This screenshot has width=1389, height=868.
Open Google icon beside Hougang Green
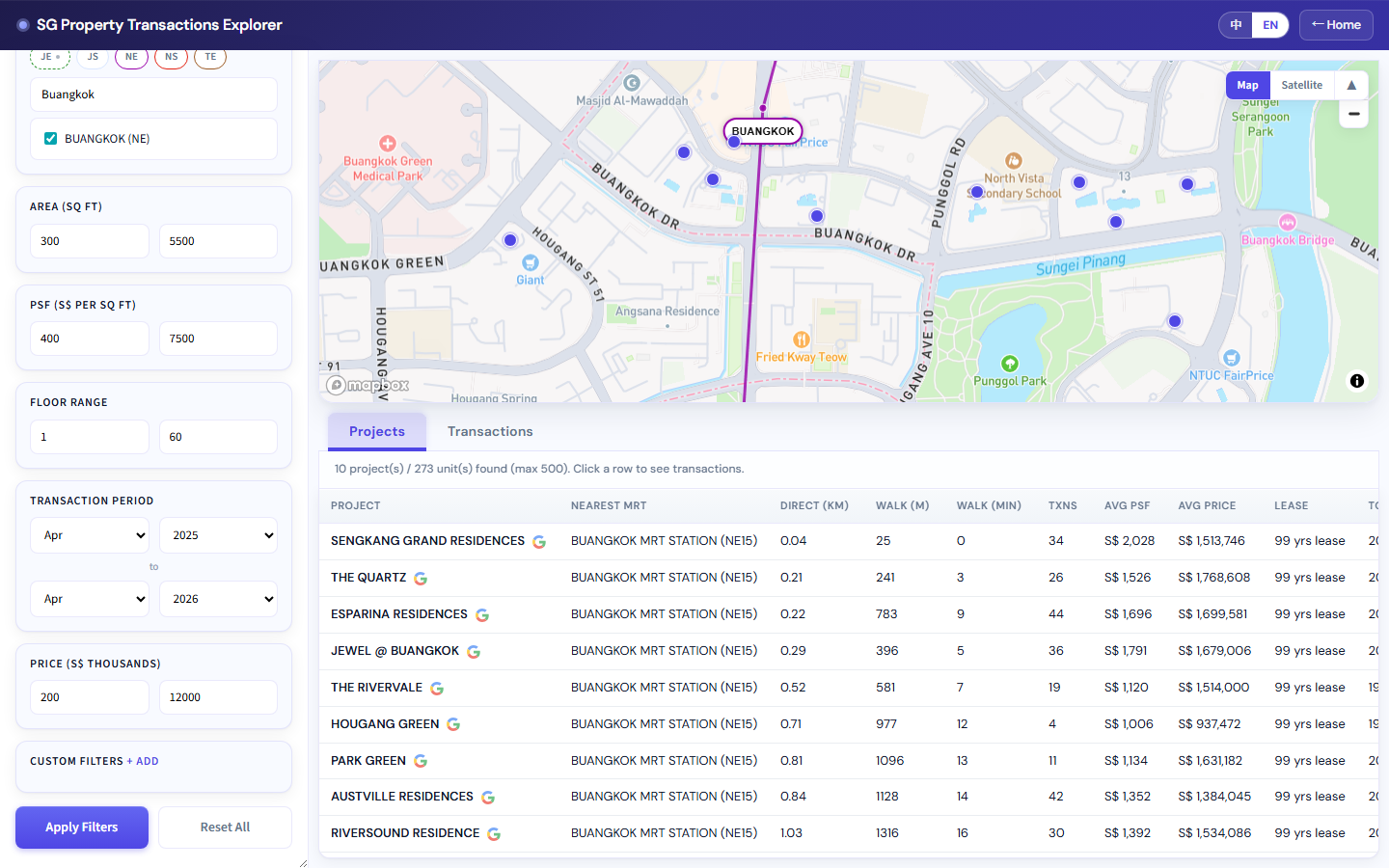[453, 724]
